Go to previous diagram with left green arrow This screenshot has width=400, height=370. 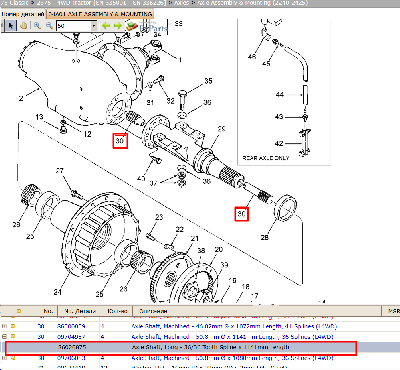106,26
